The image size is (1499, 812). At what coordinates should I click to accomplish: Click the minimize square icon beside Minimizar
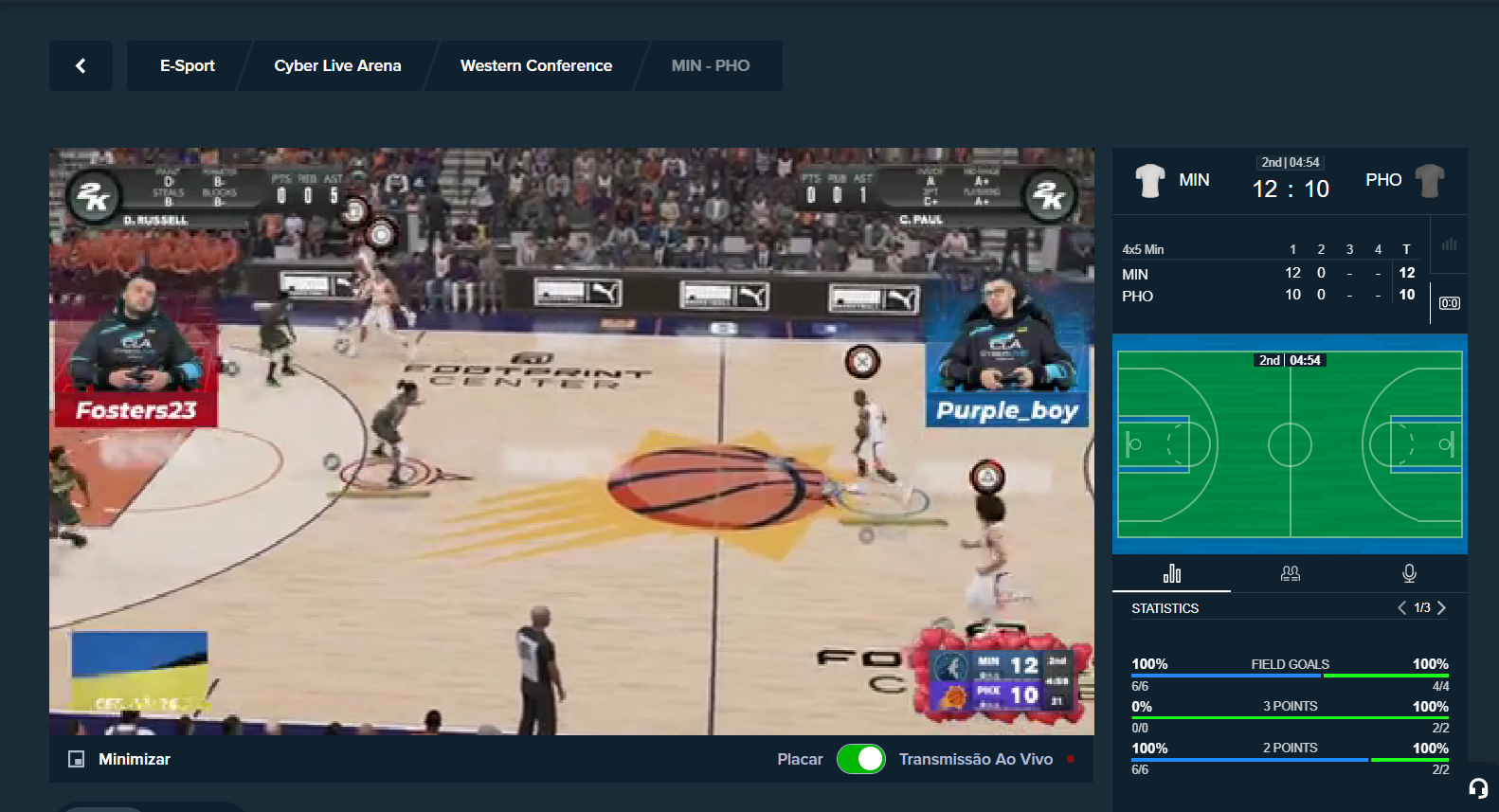(77, 759)
